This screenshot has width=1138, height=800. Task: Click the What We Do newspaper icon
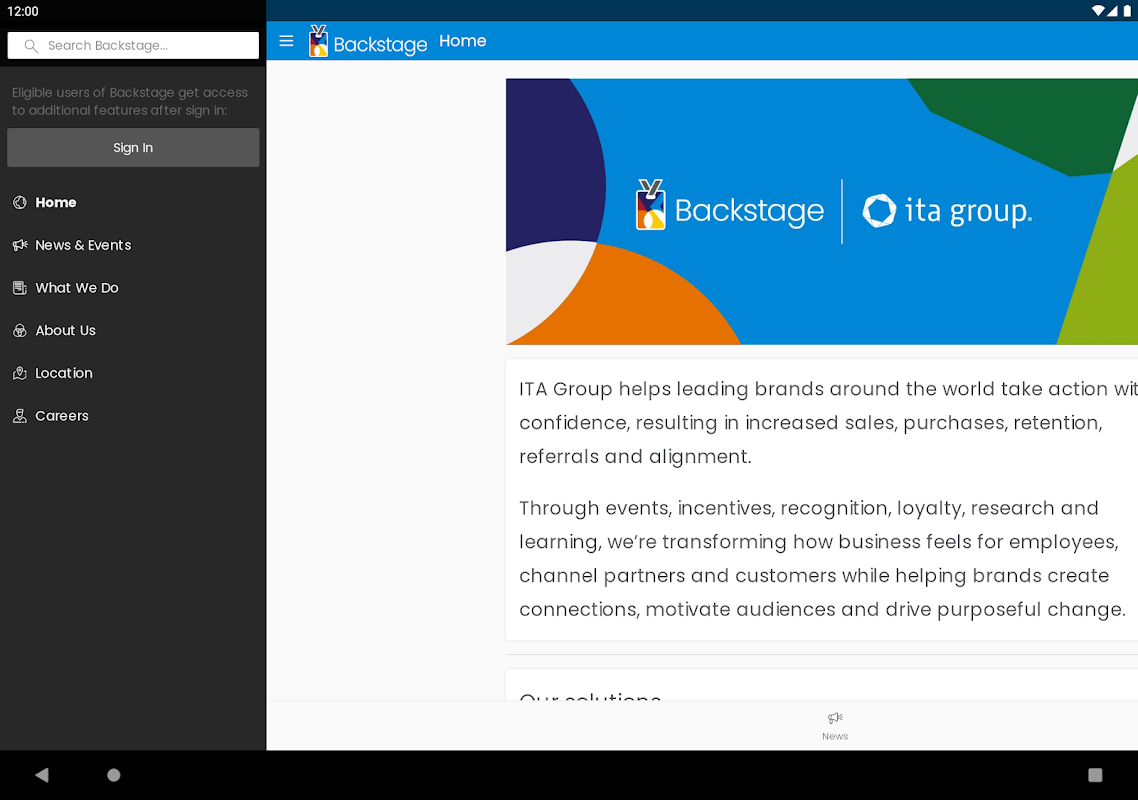click(x=20, y=288)
